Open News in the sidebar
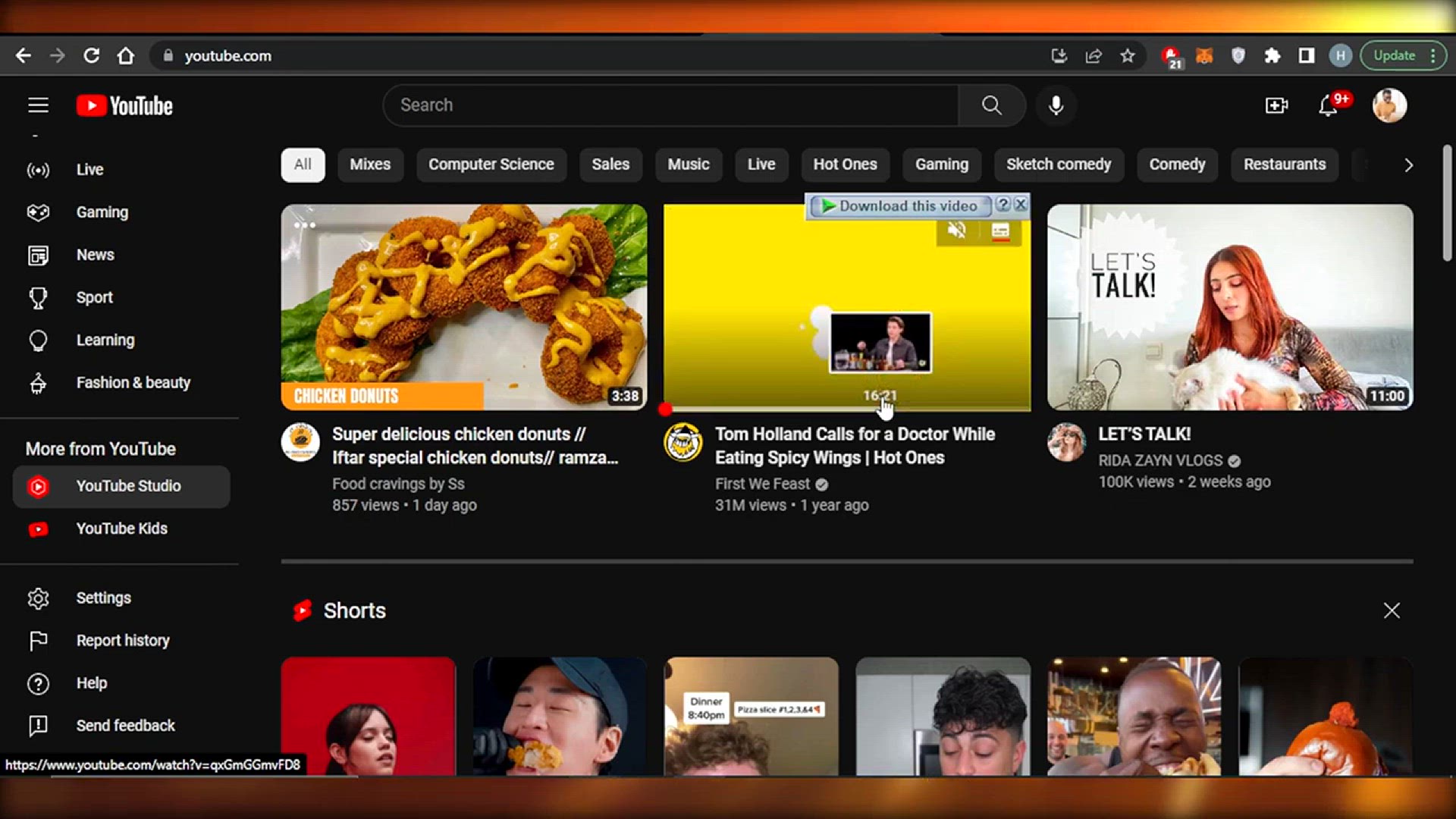This screenshot has width=1456, height=819. pyautogui.click(x=121, y=255)
